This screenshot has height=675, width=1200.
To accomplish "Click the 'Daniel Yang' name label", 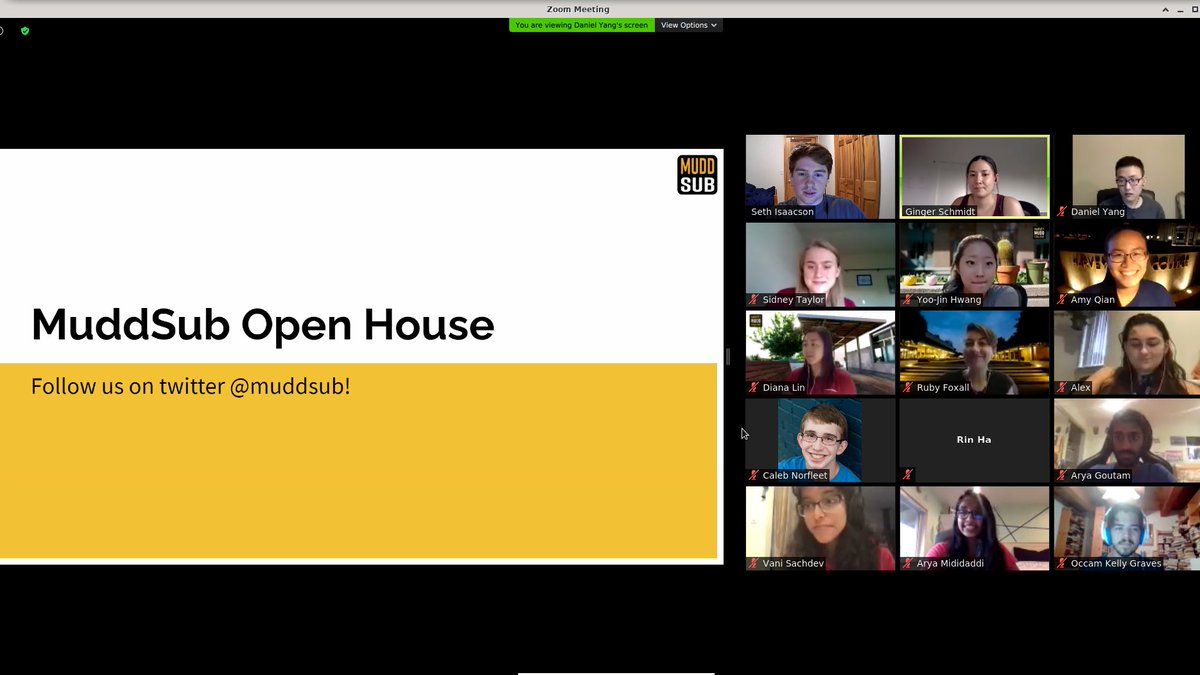I will (x=1097, y=212).
